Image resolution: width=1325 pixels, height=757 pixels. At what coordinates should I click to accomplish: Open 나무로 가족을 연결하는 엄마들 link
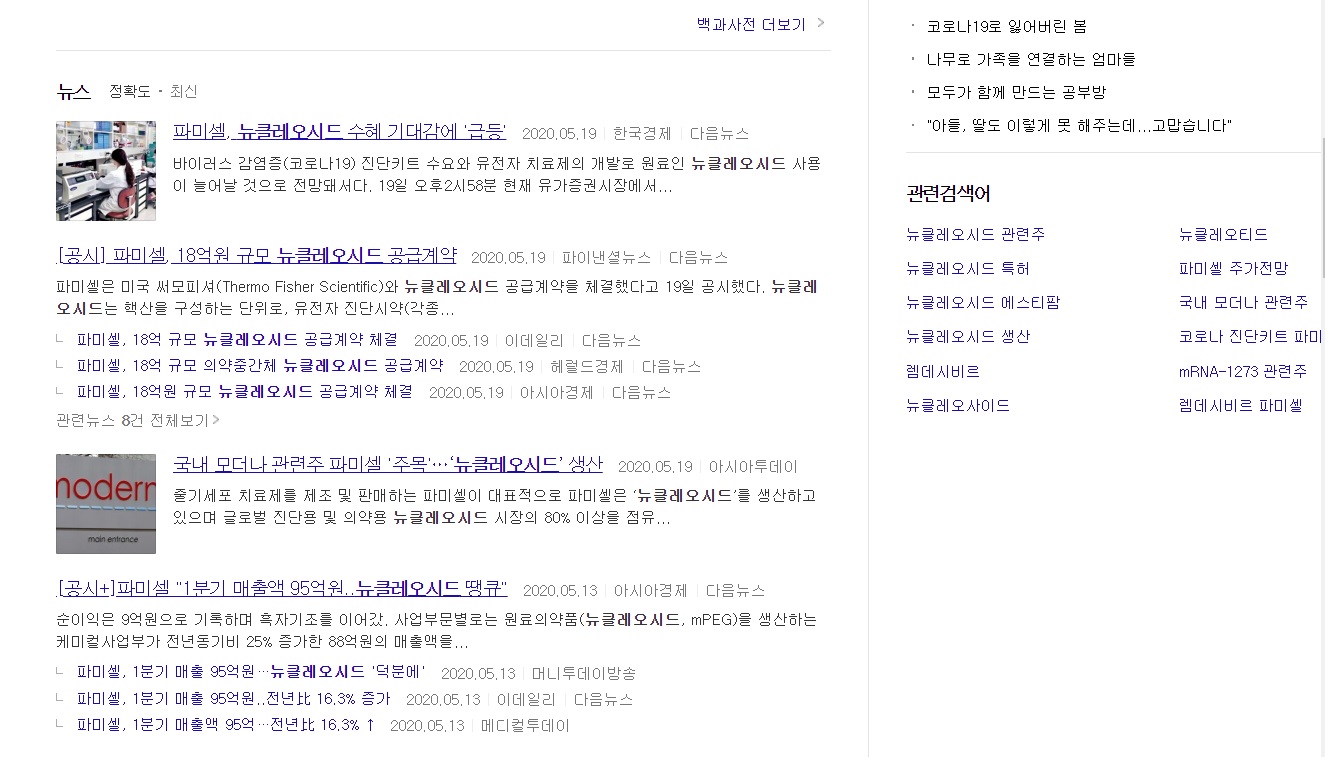1031,60
